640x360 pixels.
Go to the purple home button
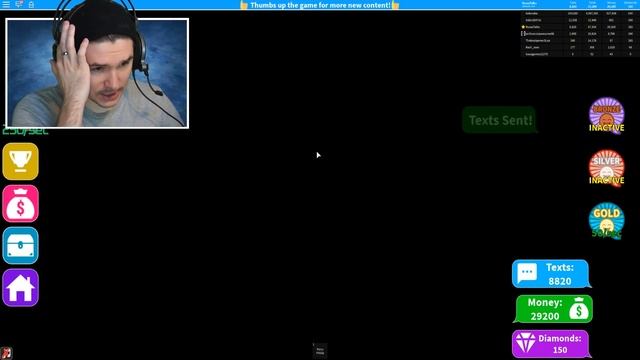click(20, 288)
